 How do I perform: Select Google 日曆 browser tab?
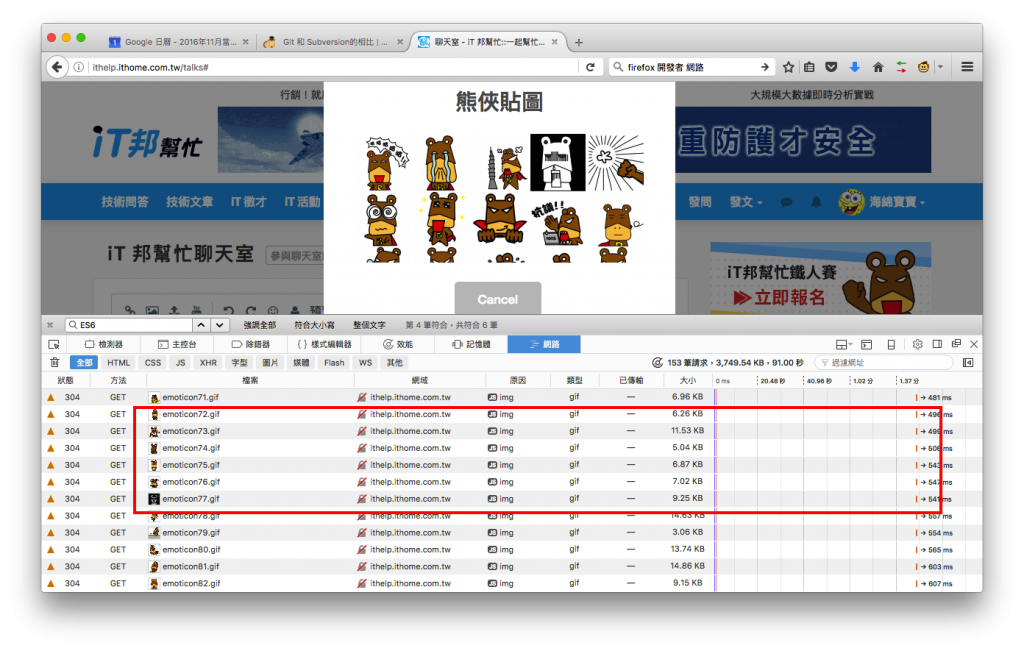coord(179,42)
